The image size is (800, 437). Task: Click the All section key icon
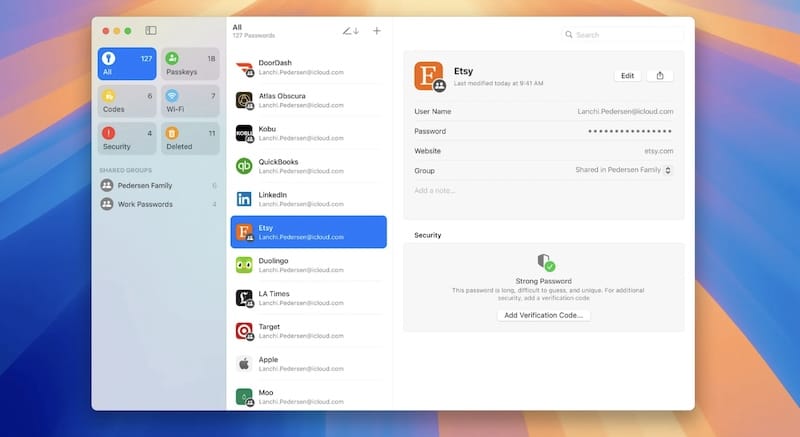(x=108, y=58)
